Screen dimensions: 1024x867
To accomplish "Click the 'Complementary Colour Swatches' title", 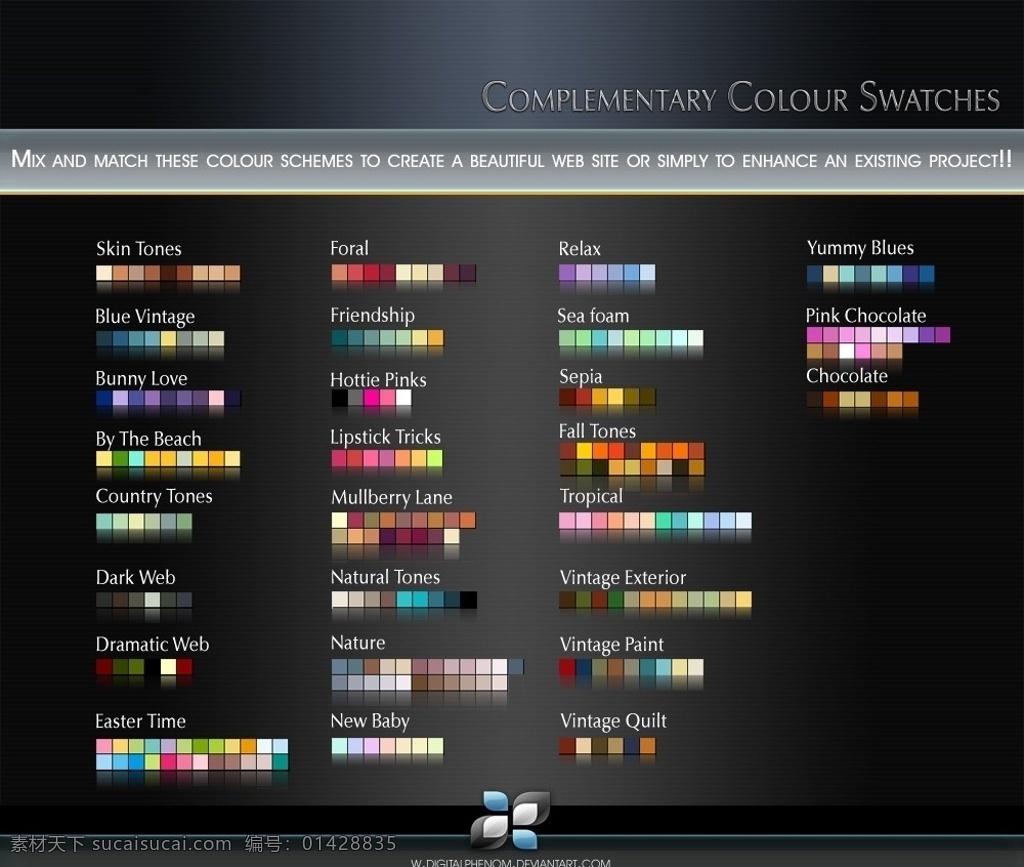I will click(x=741, y=97).
